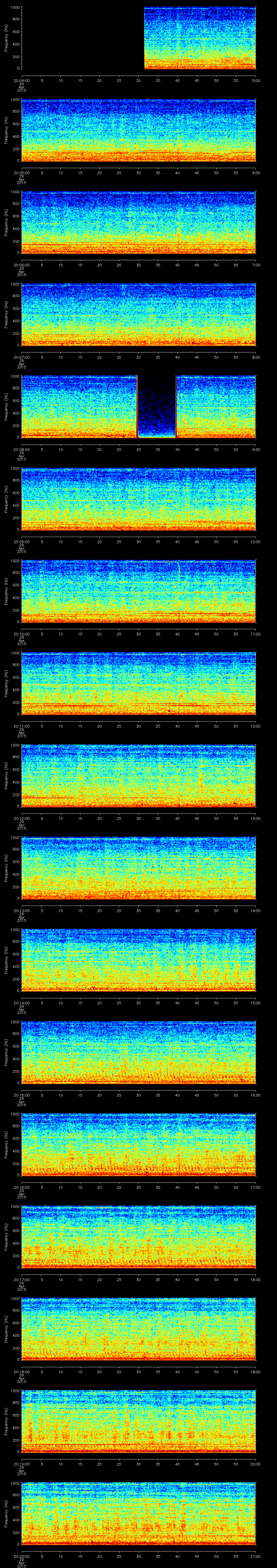Image resolution: width=277 pixels, height=1568 pixels.
Task: Select the spectrogram panel starting at 20:13:00
Action: pyautogui.click(x=139, y=868)
